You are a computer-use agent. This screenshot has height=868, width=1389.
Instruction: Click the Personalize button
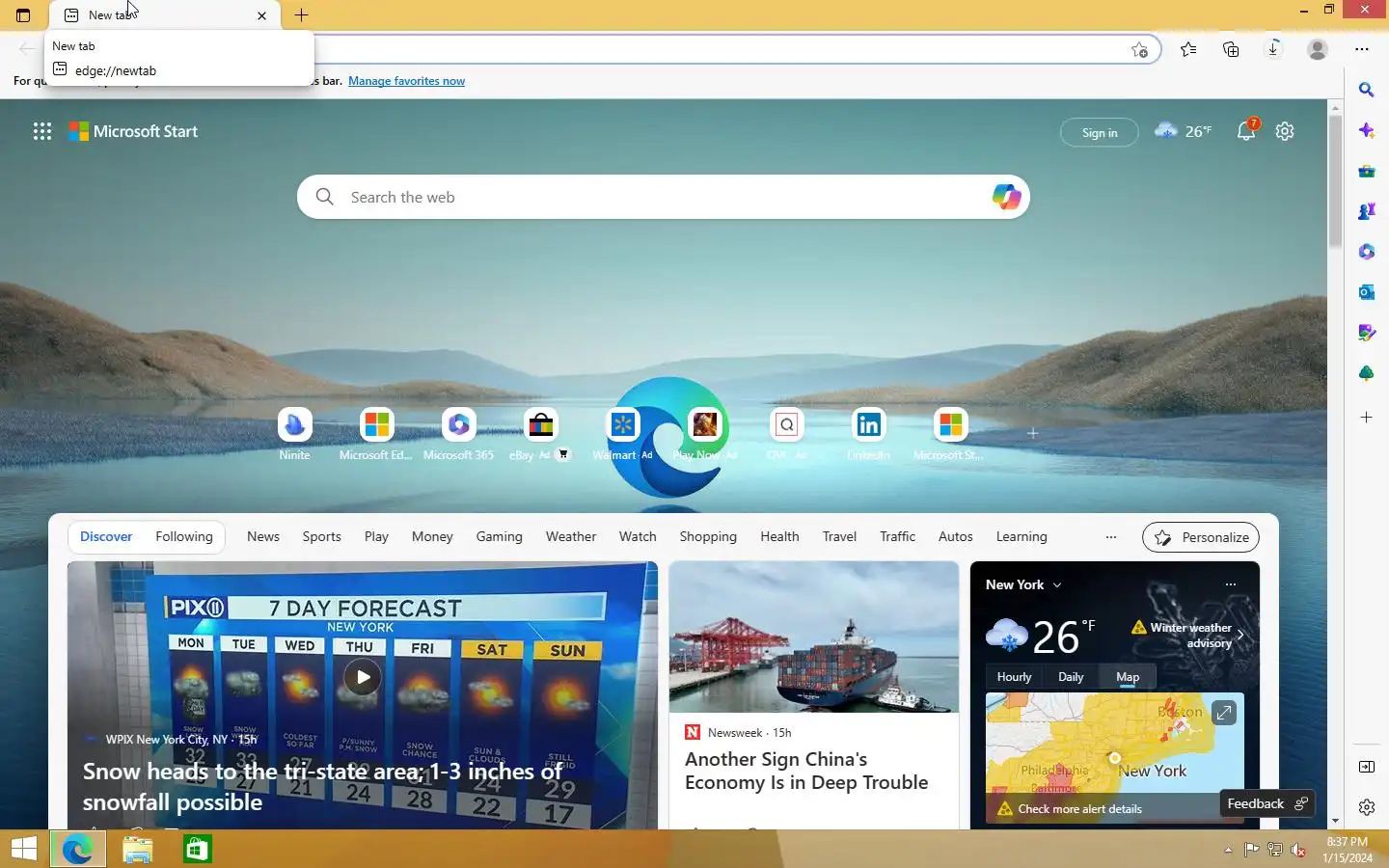[x=1201, y=537]
